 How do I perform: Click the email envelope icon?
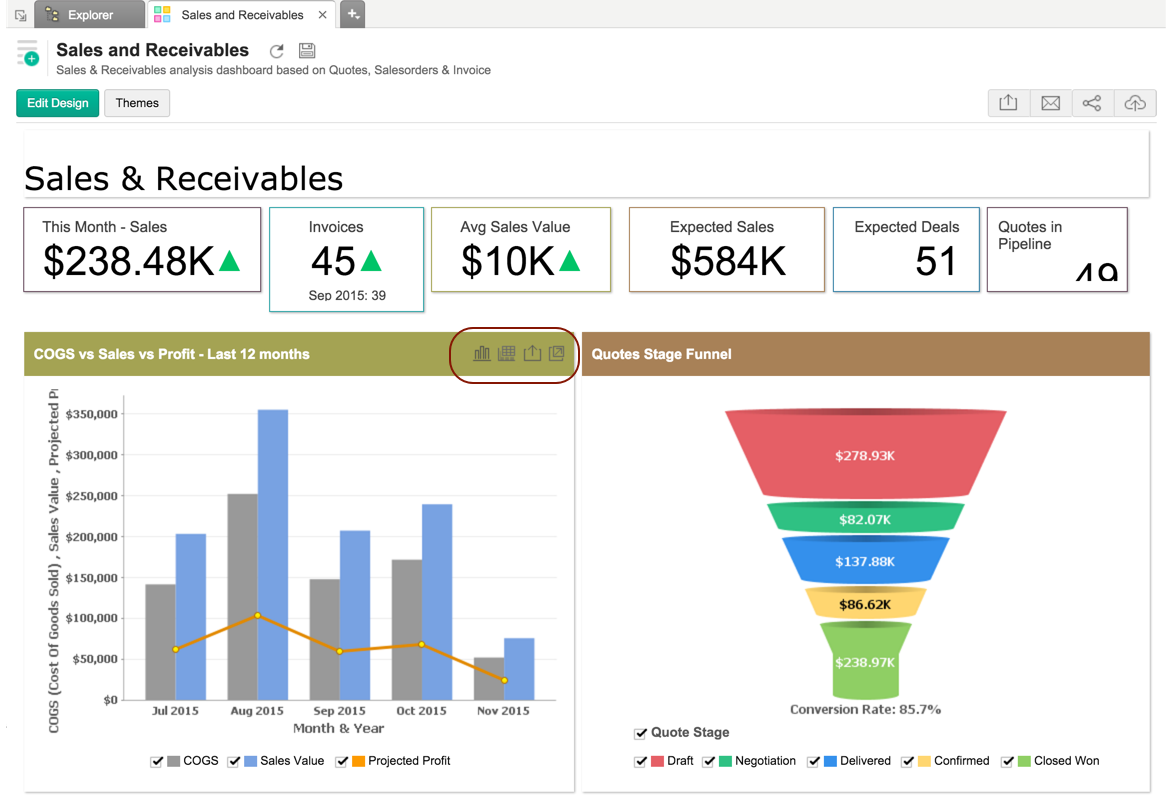[1050, 103]
